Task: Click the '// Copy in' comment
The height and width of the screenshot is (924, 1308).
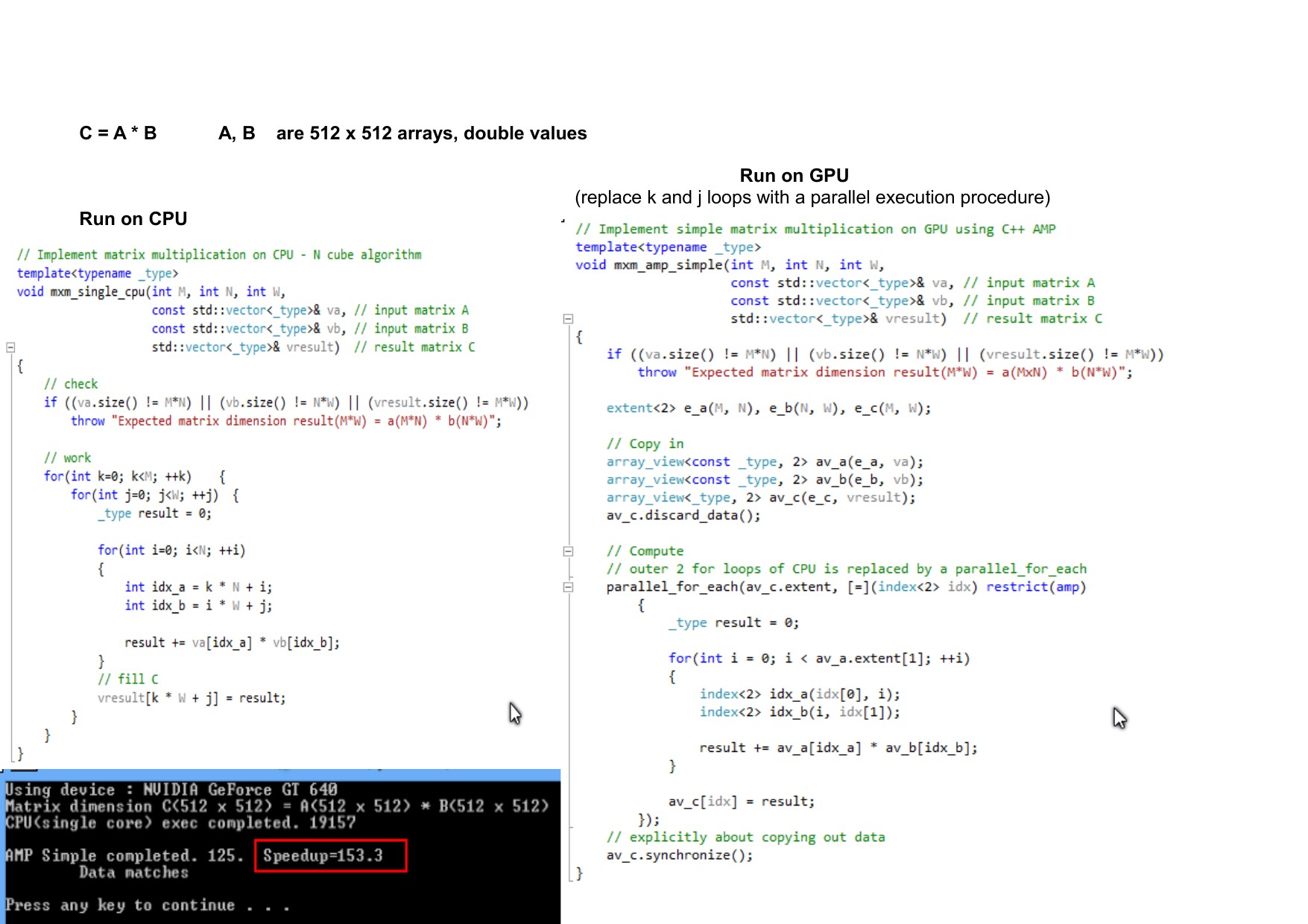Action: tap(645, 444)
